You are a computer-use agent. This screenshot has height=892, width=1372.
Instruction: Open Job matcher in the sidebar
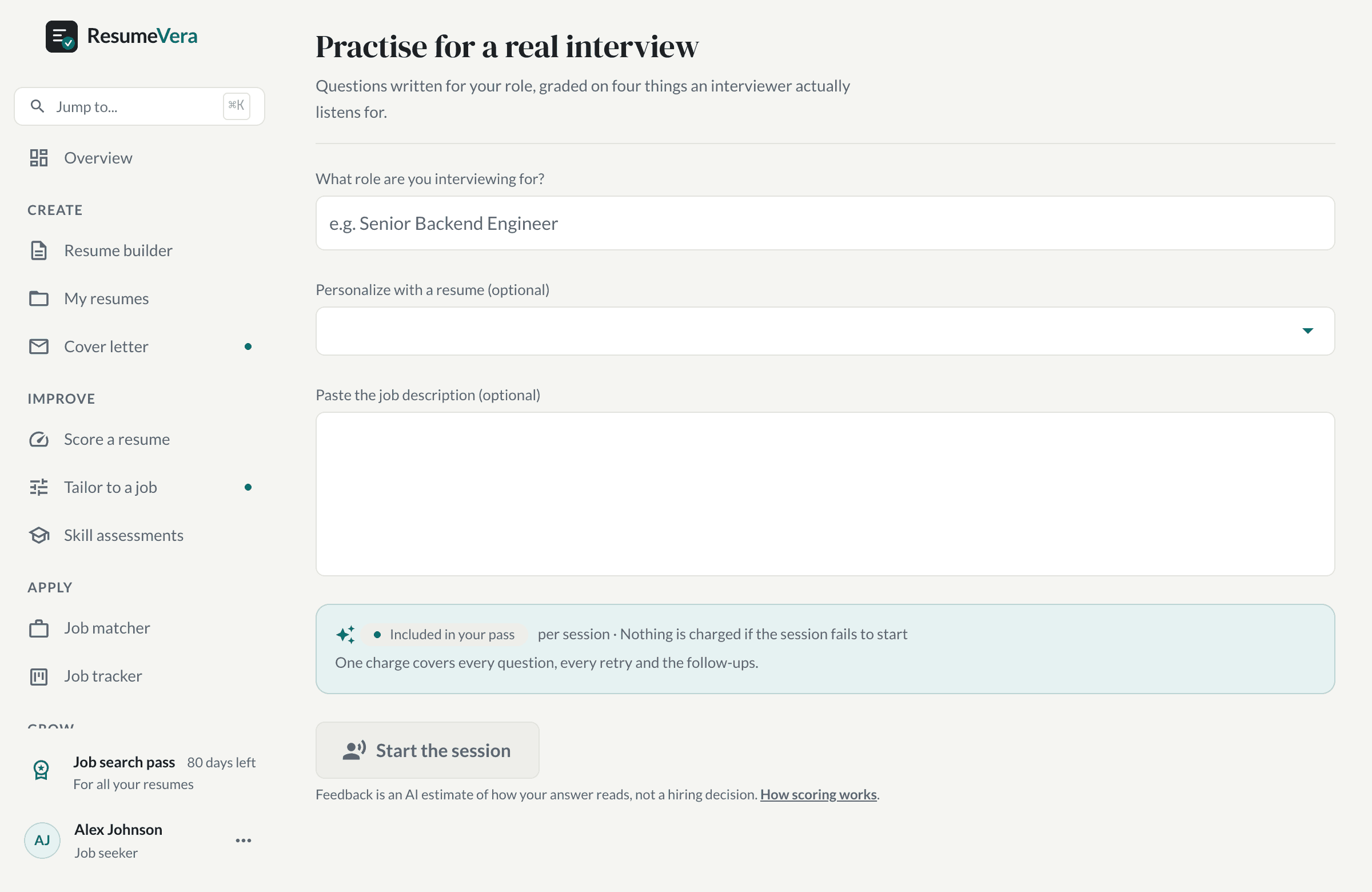pyautogui.click(x=139, y=628)
